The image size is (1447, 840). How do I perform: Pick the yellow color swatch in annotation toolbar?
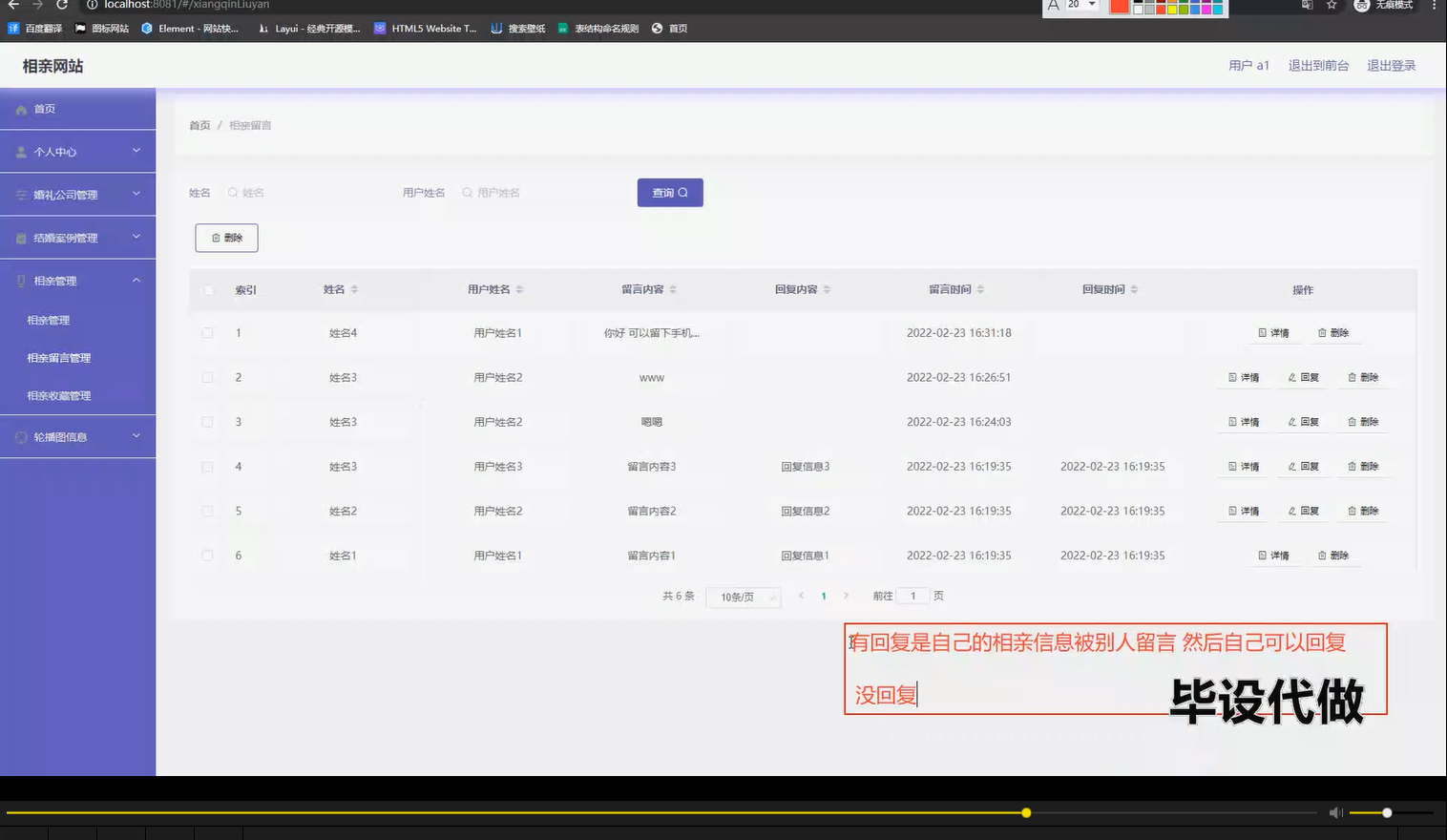coord(1172,9)
